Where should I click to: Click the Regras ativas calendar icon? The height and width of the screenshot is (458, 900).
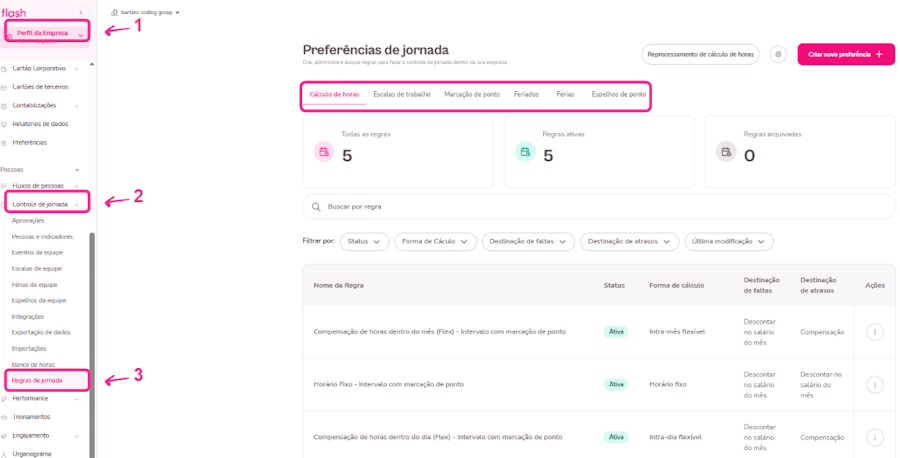point(525,152)
